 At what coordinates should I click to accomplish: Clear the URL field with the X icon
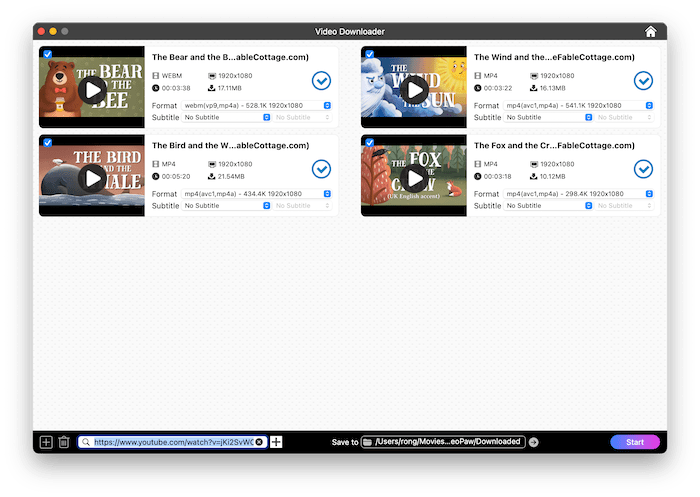pos(259,442)
